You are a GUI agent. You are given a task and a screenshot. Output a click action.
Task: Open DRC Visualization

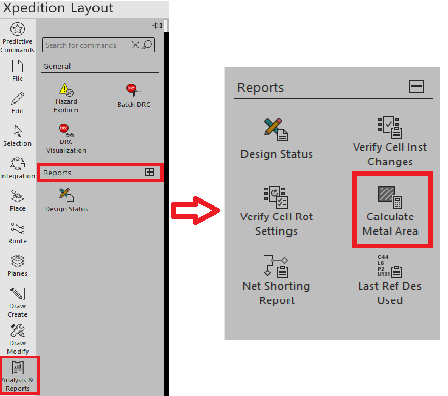click(66, 139)
